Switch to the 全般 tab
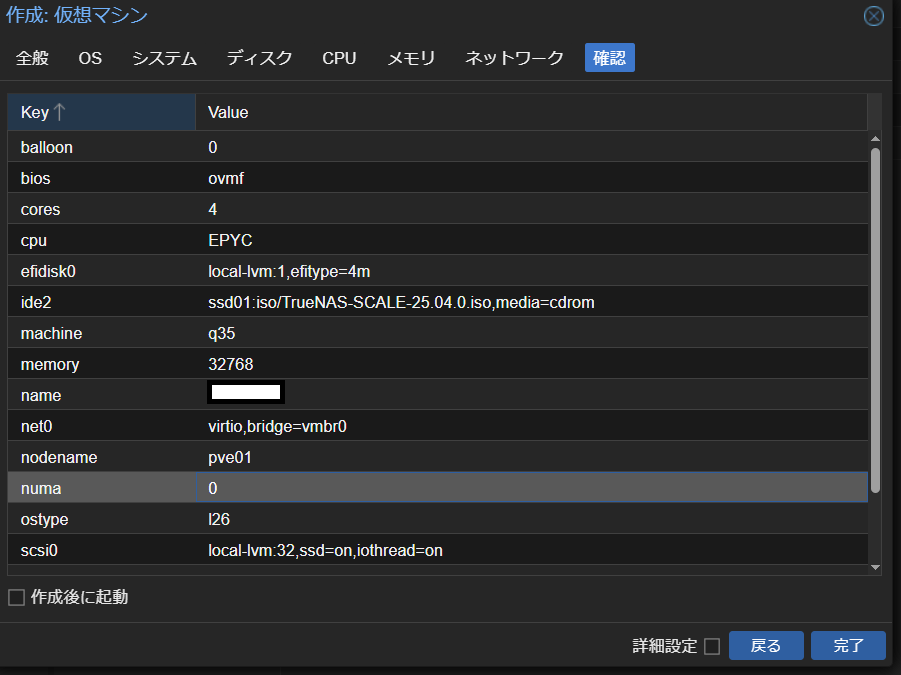This screenshot has width=901, height=675. [x=32, y=58]
